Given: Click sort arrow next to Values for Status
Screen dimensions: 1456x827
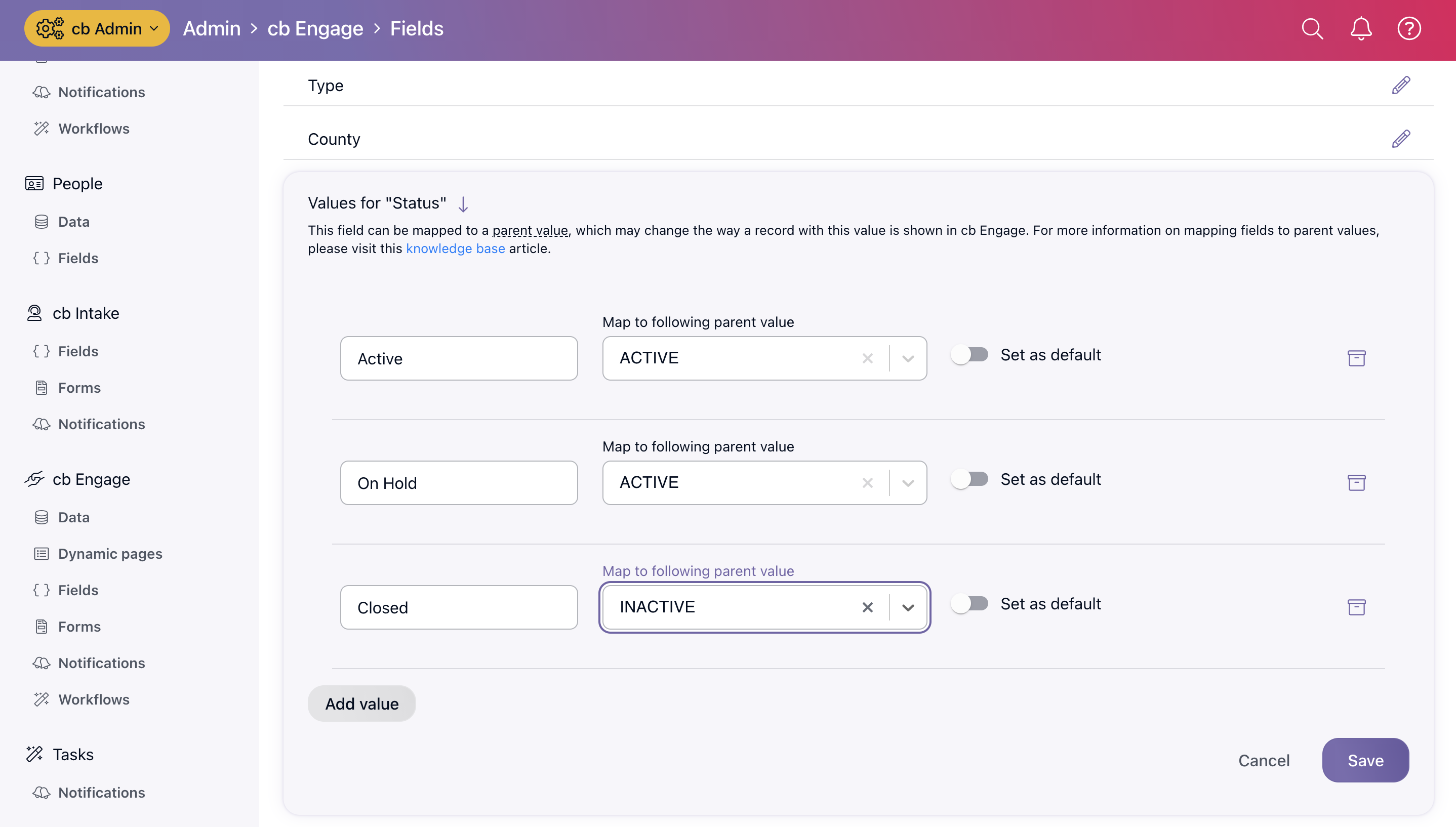Looking at the screenshot, I should 463,204.
